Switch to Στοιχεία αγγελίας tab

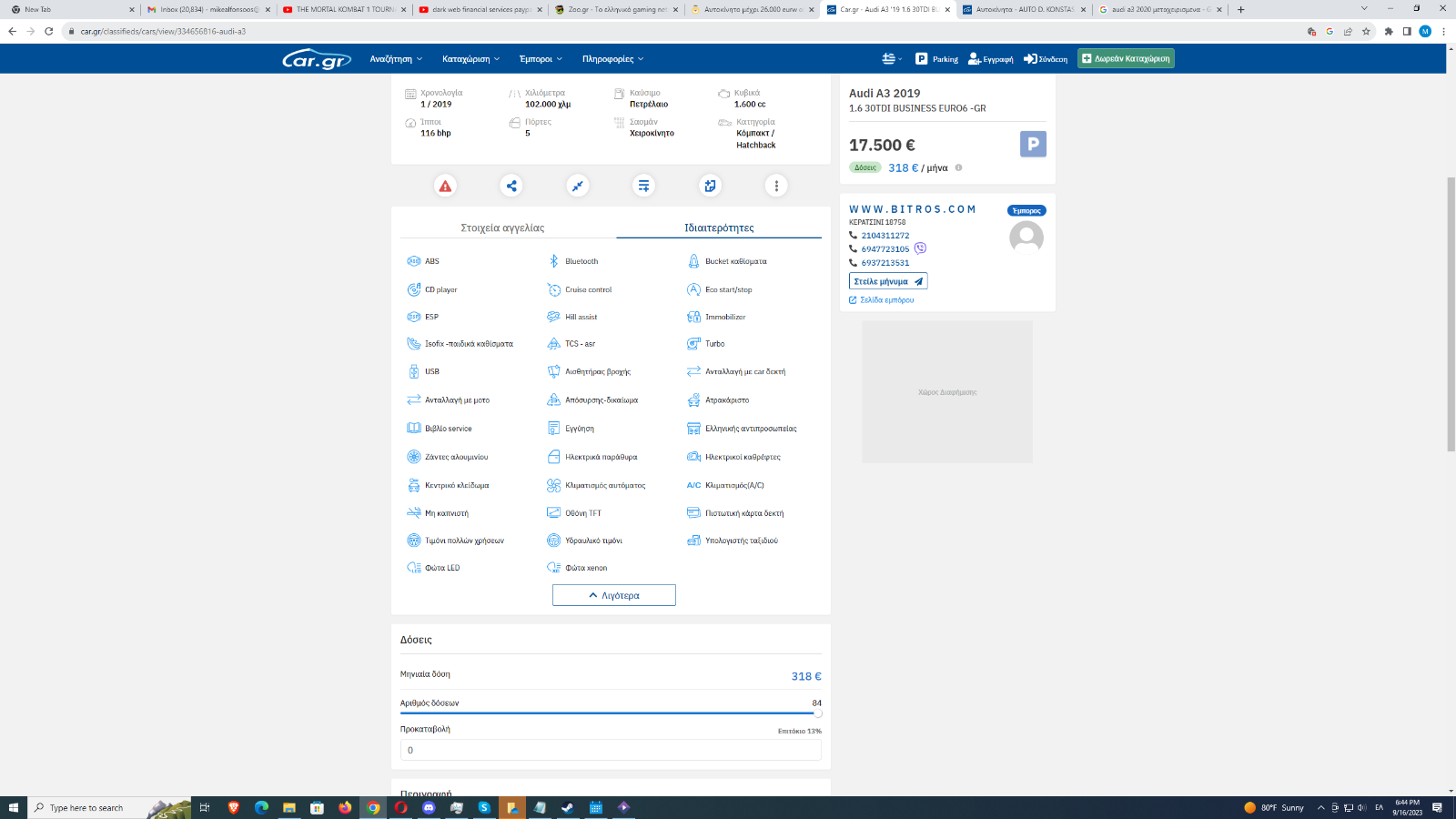pos(502,227)
